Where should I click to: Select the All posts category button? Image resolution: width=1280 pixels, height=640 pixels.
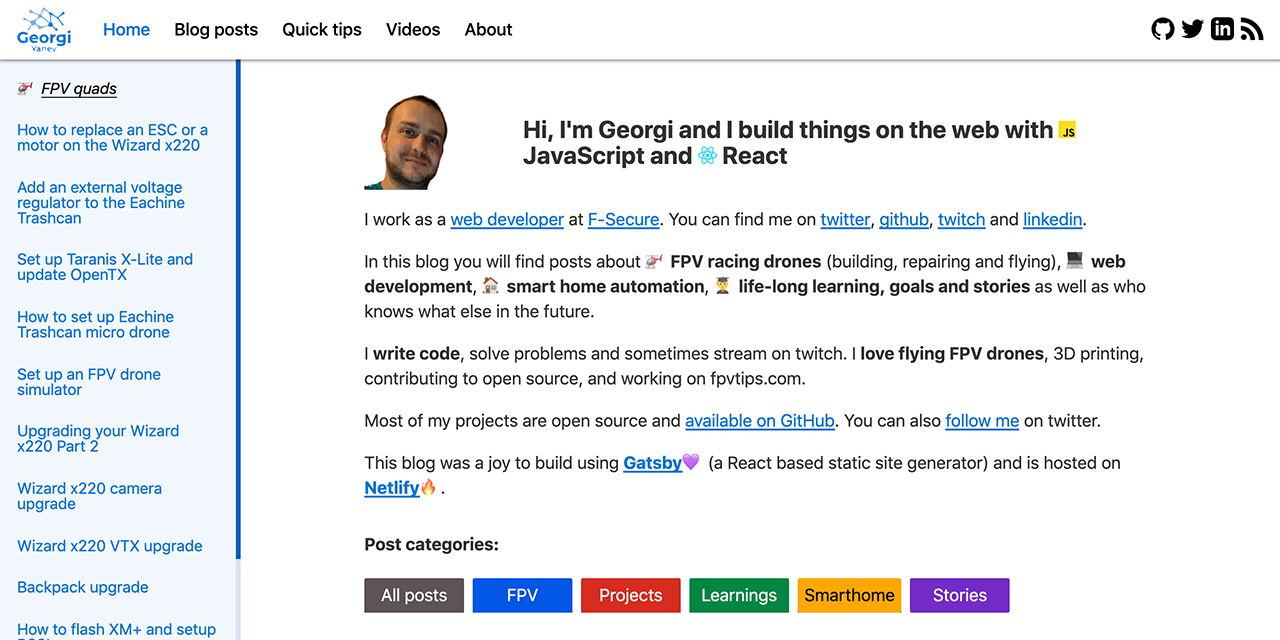pyautogui.click(x=413, y=595)
